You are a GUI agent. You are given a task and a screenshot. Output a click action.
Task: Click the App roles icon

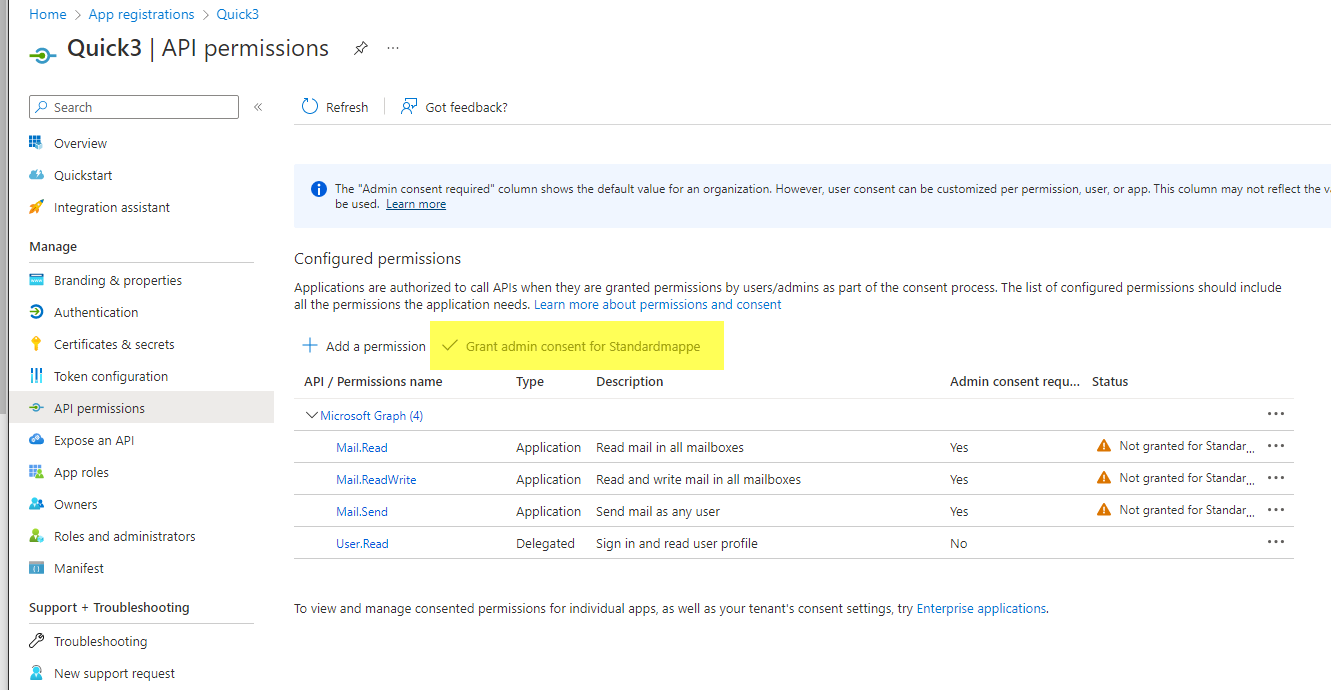pyautogui.click(x=36, y=472)
